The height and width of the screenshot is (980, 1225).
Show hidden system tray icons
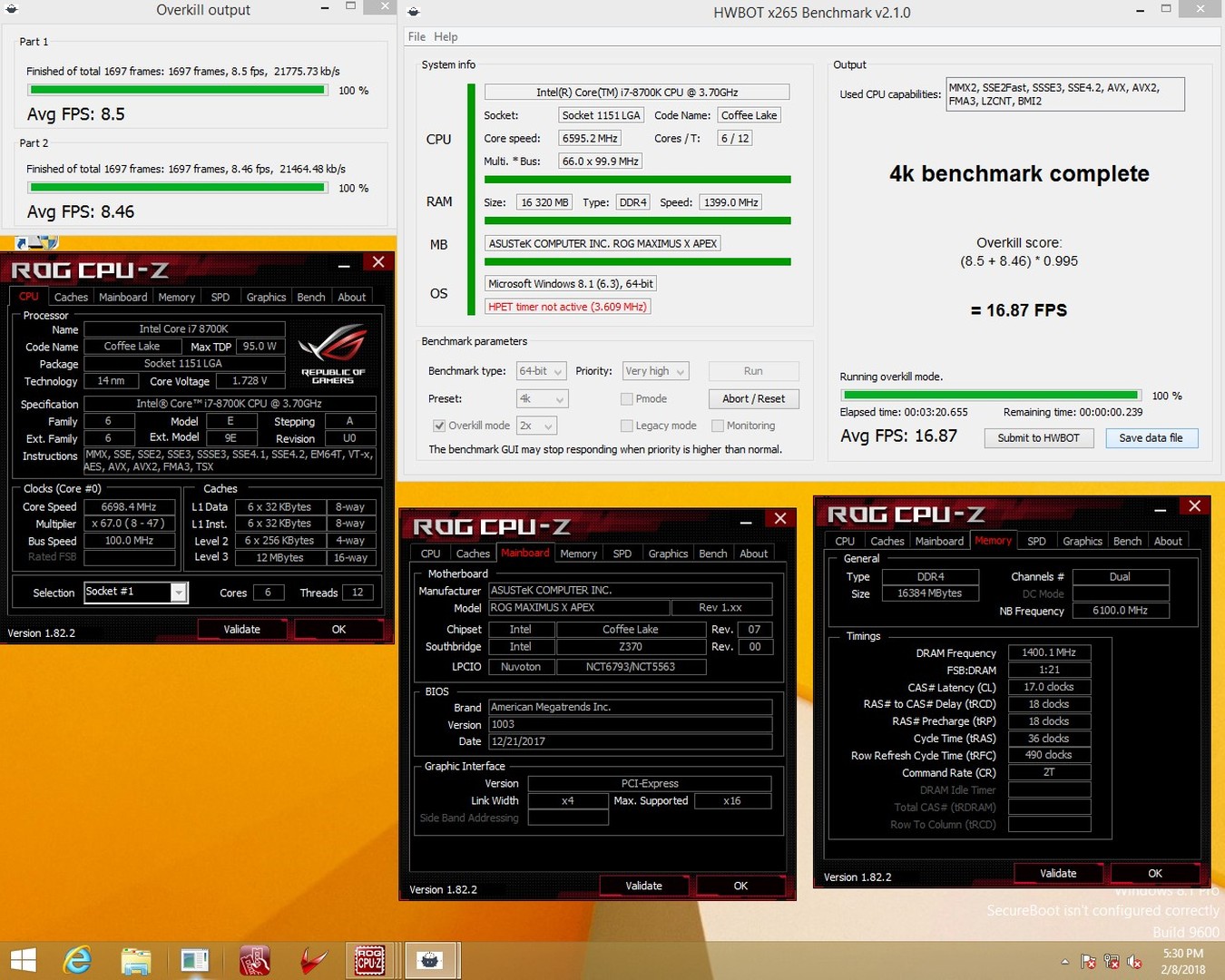coord(1065,961)
